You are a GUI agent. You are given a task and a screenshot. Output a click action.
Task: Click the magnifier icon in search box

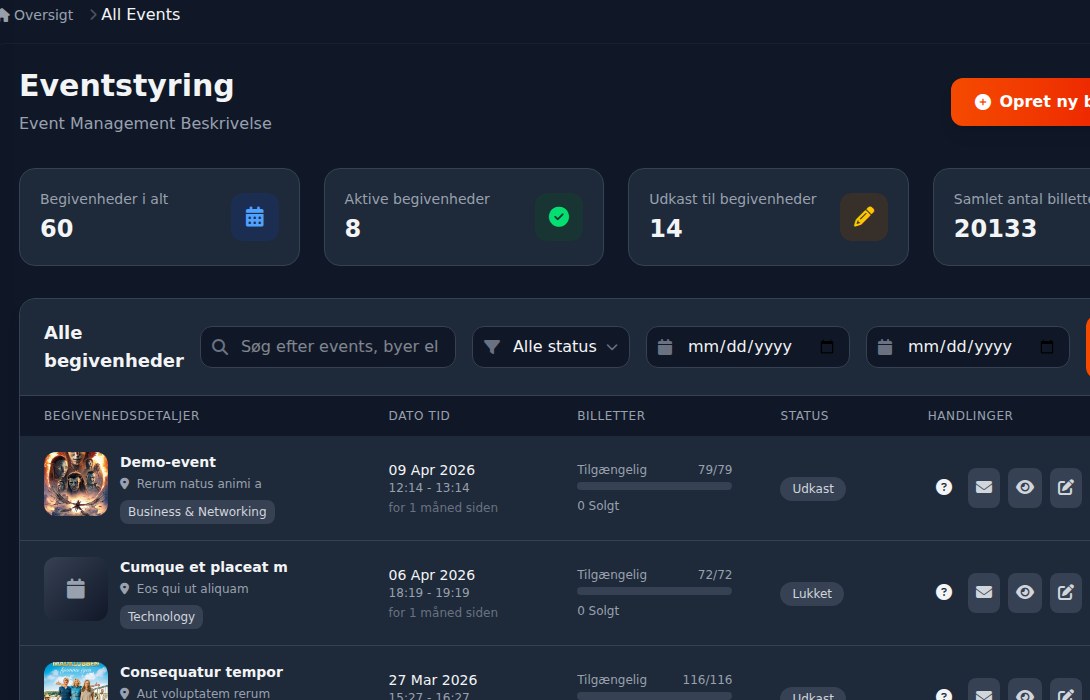(x=220, y=347)
